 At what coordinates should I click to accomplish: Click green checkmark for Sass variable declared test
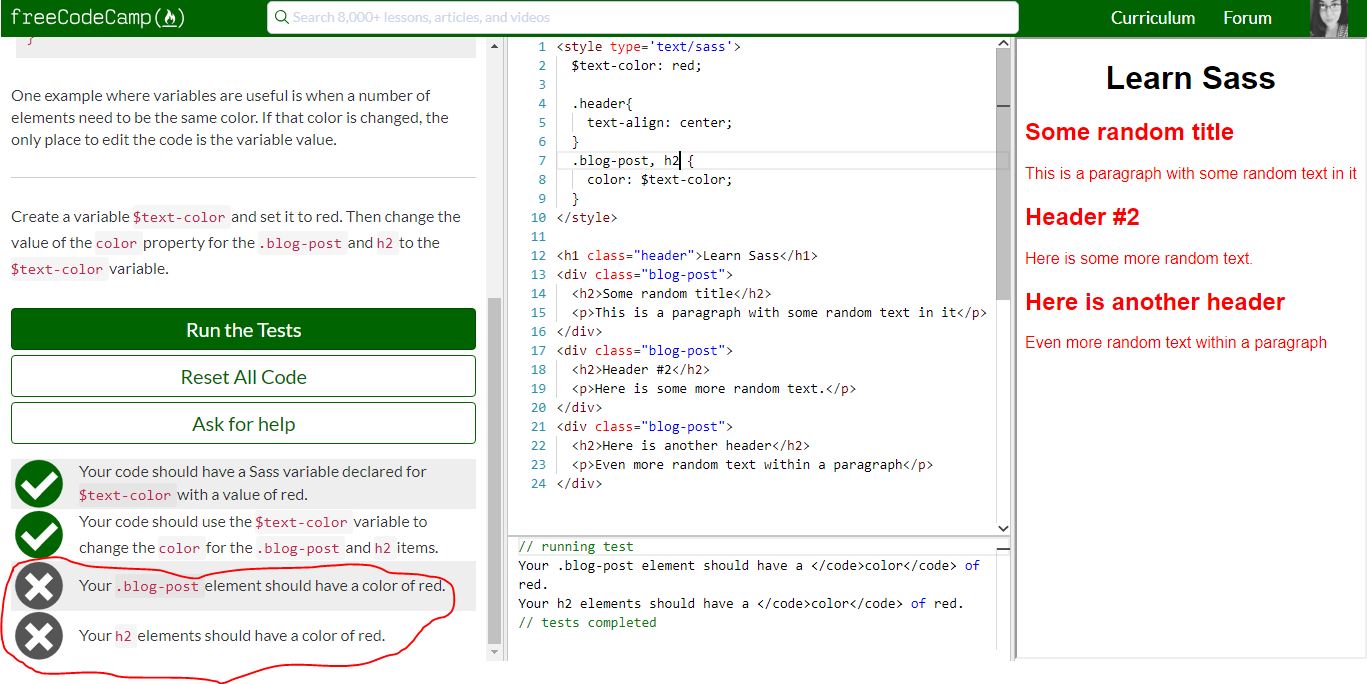point(39,484)
